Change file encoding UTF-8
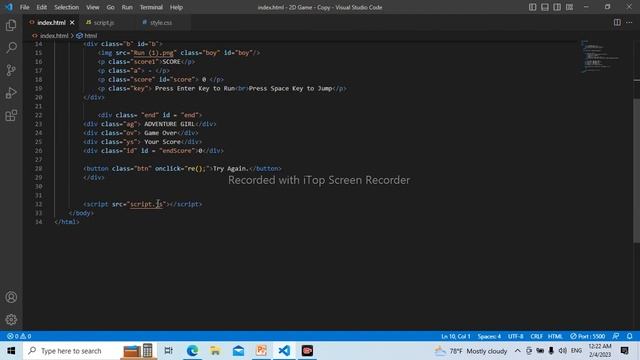Screen dimensions: 640x360 coord(516,336)
